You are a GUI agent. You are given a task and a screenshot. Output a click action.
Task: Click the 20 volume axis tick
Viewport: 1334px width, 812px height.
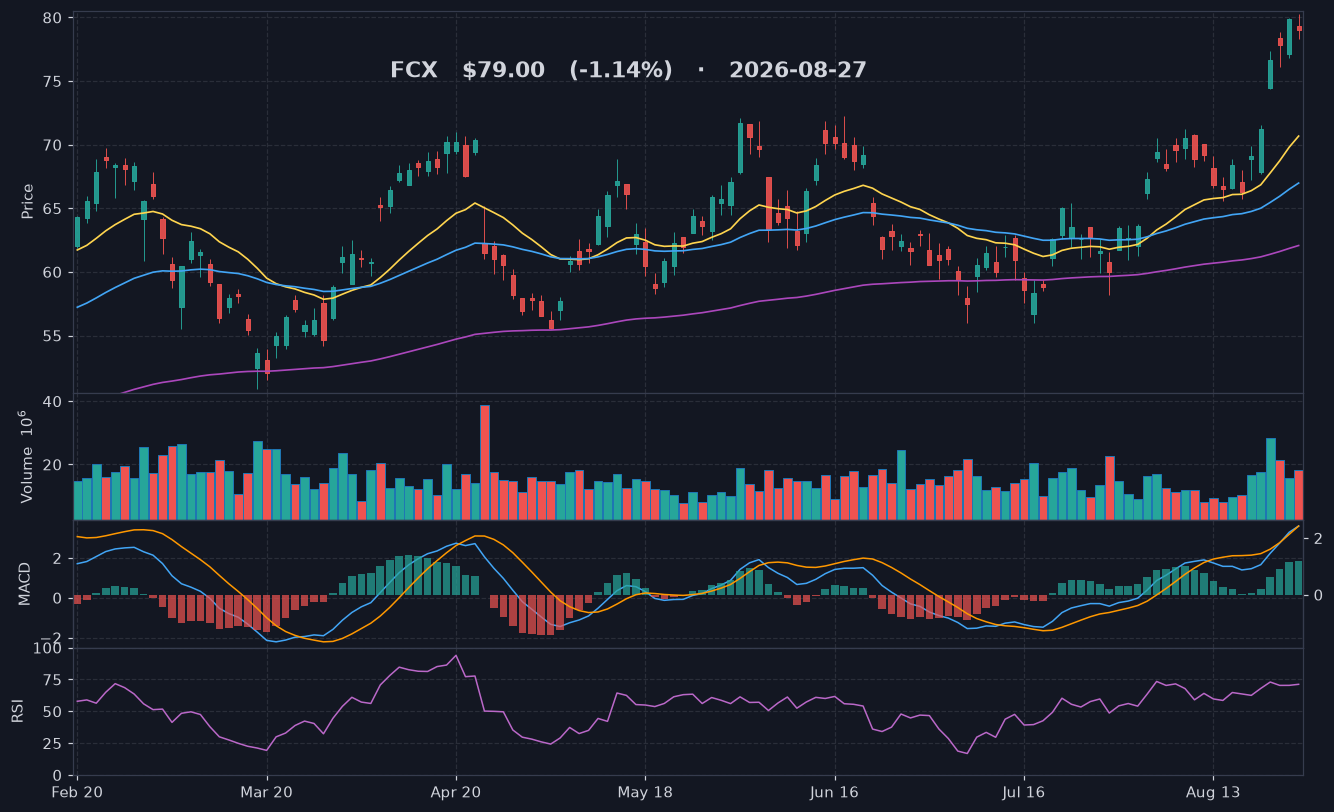(52, 465)
